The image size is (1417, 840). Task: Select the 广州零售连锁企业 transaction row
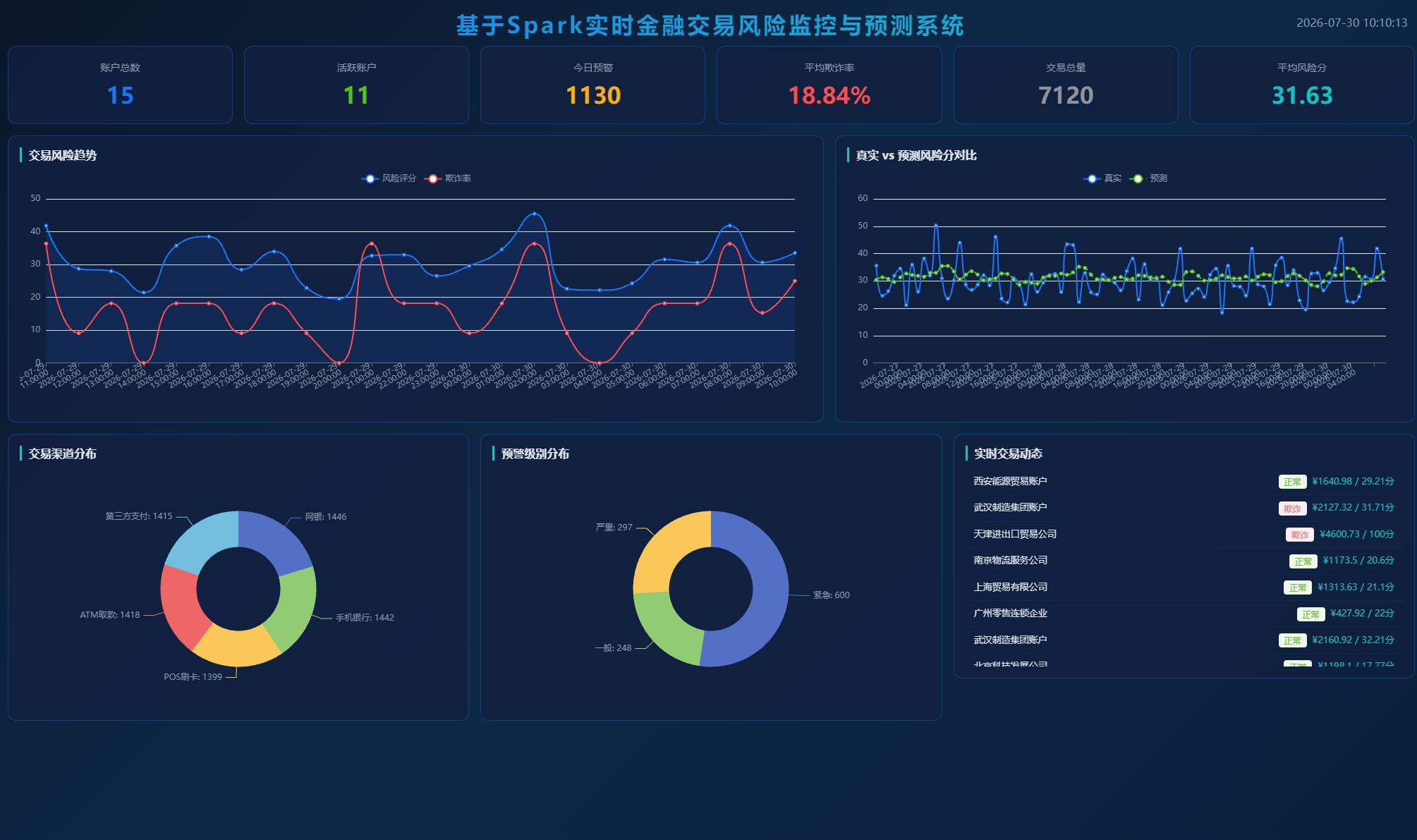1184,614
